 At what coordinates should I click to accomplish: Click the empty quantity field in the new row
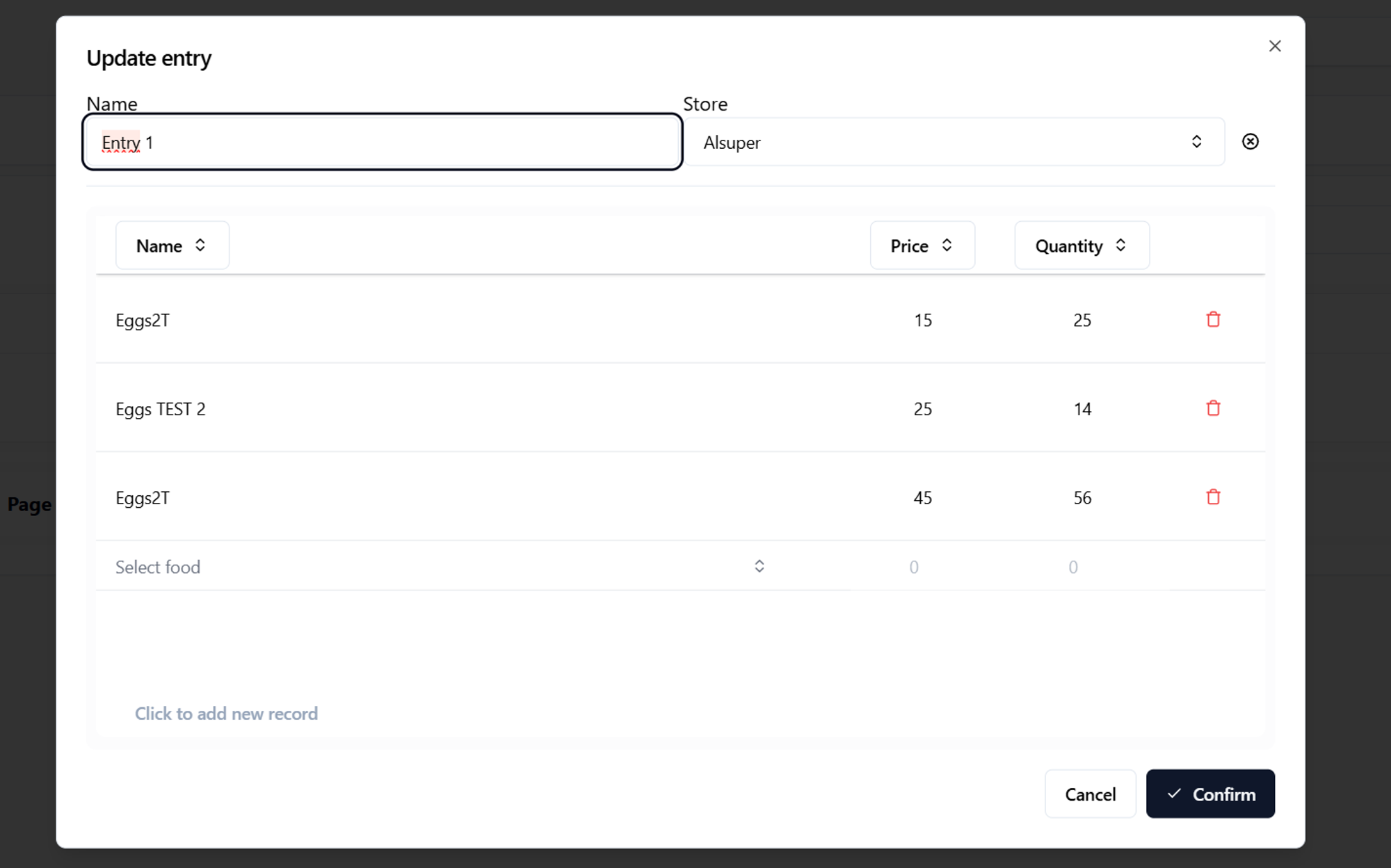click(1072, 566)
